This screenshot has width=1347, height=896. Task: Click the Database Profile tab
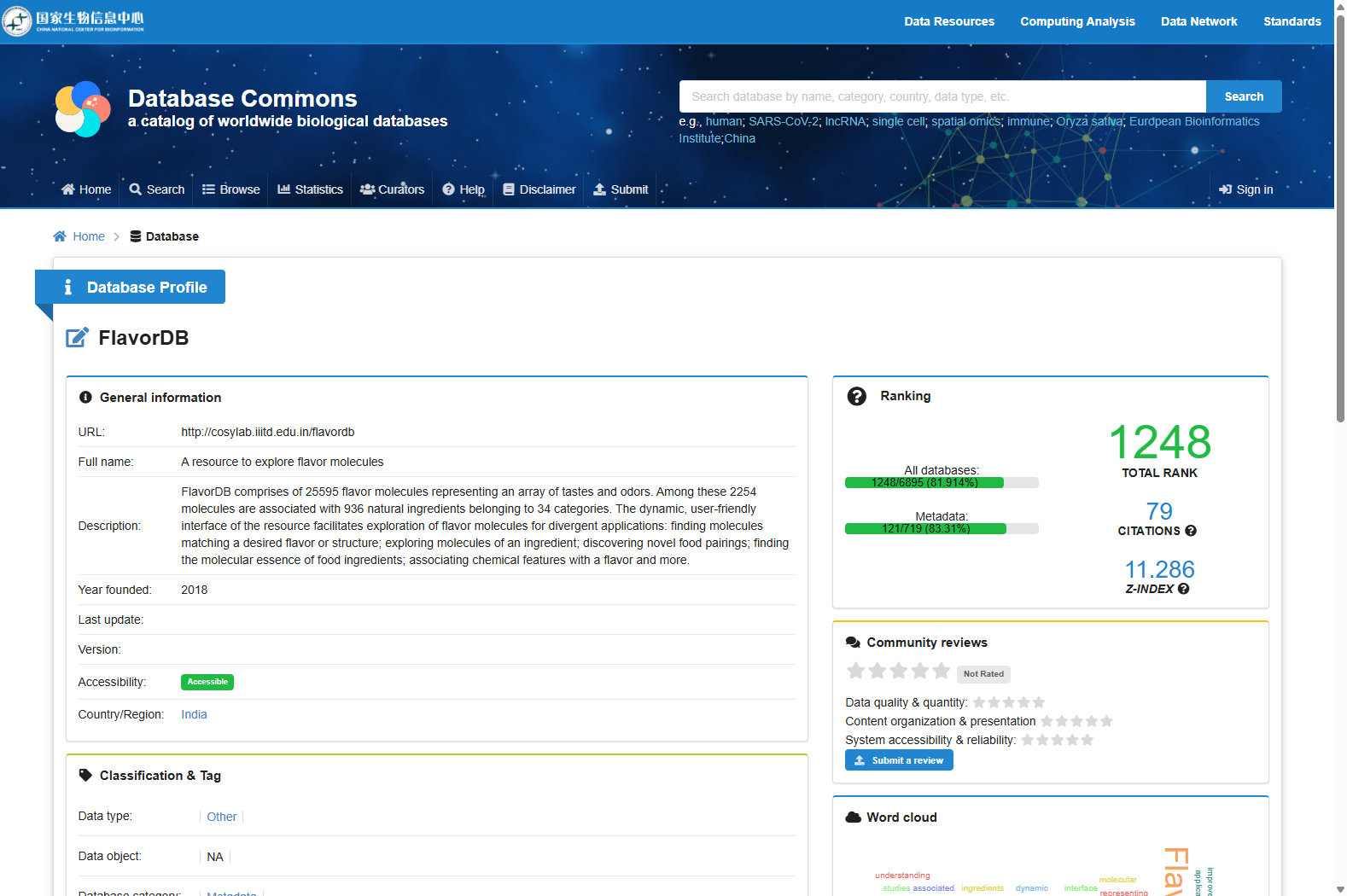tap(130, 287)
